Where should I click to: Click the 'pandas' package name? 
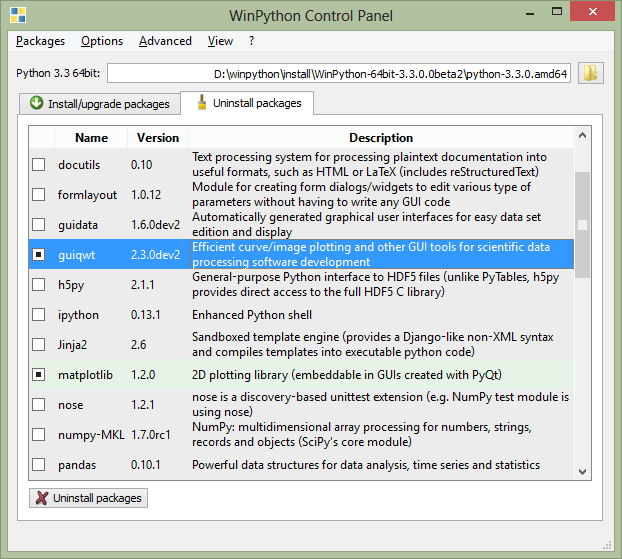click(77, 465)
